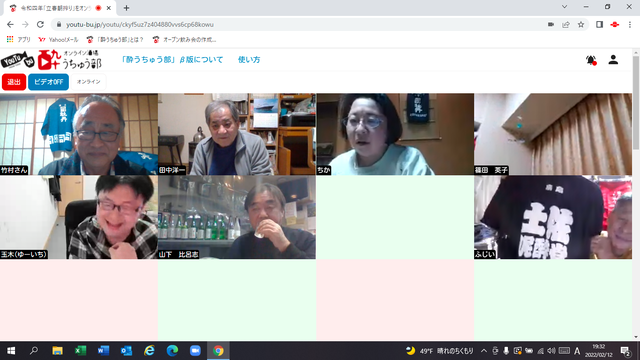Open the 「酔うちゅう部」とは? bookmark

[x=115, y=40]
